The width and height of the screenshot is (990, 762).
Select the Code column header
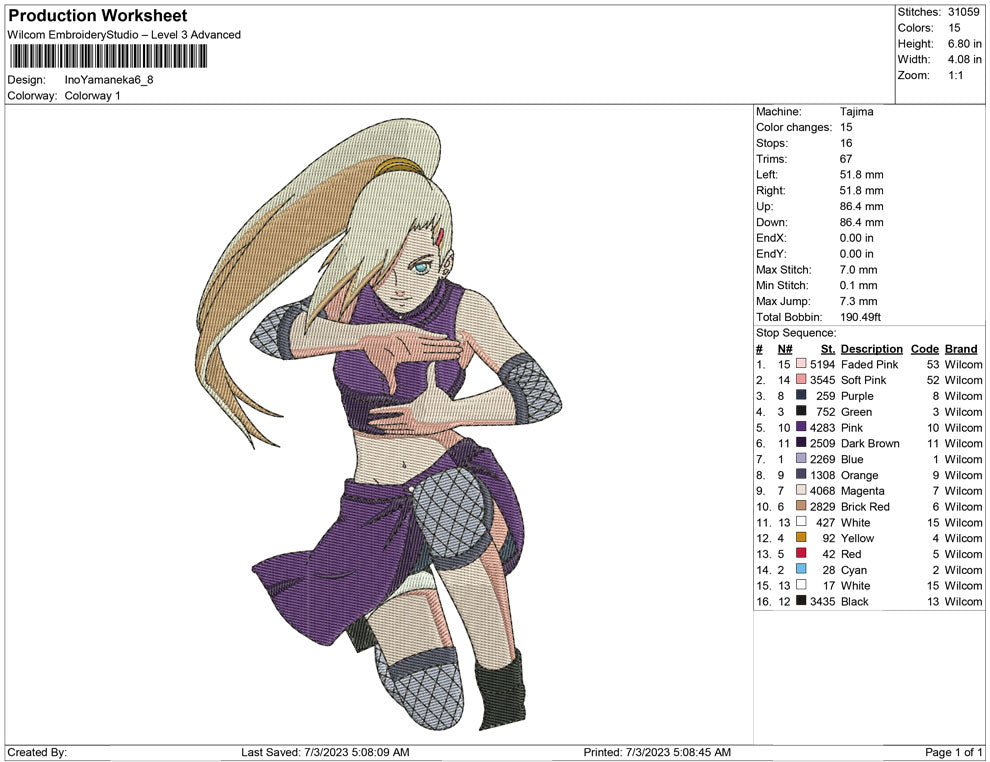(925, 348)
